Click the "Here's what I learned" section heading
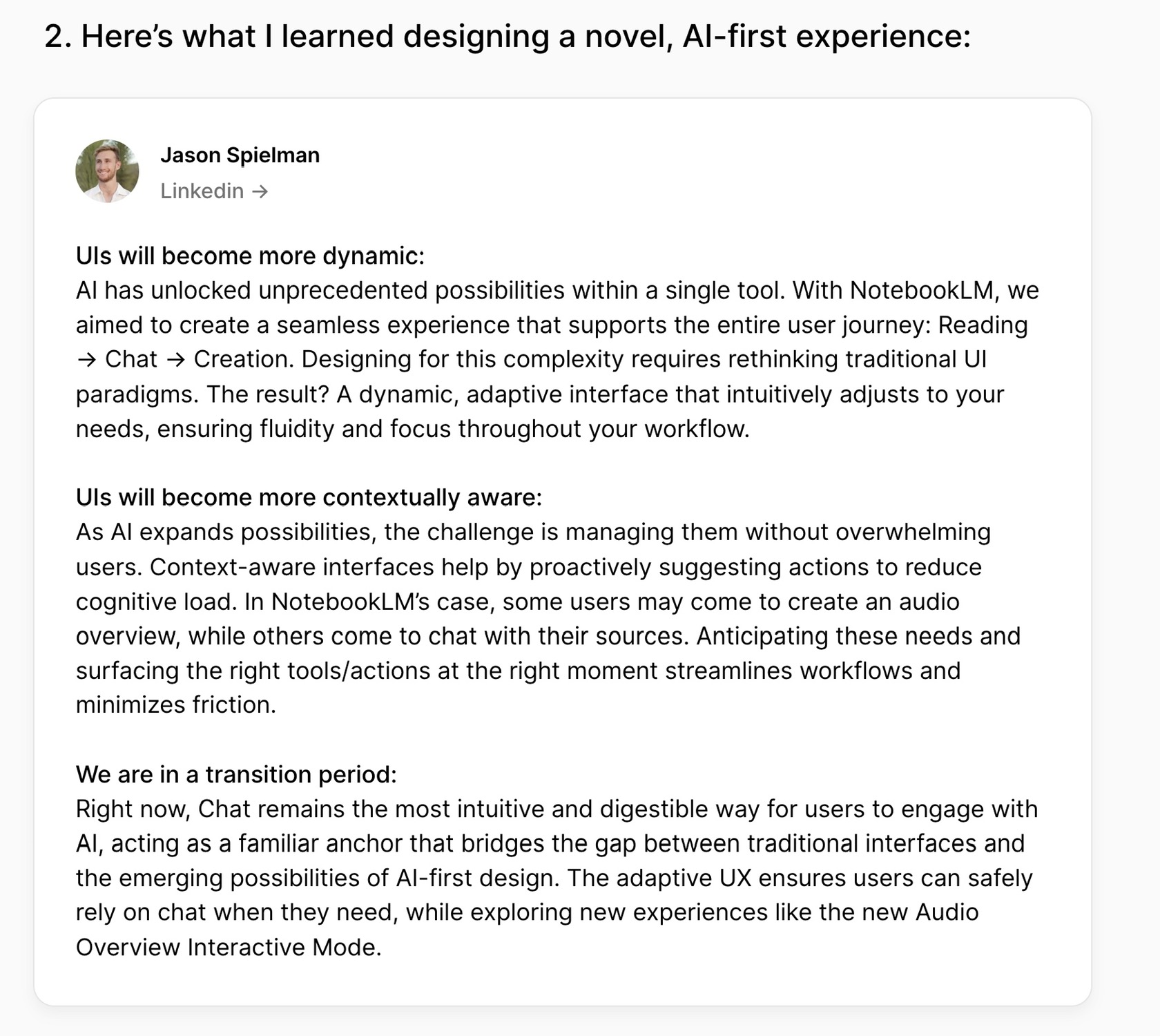Image resolution: width=1160 pixels, height=1036 pixels. [x=507, y=36]
